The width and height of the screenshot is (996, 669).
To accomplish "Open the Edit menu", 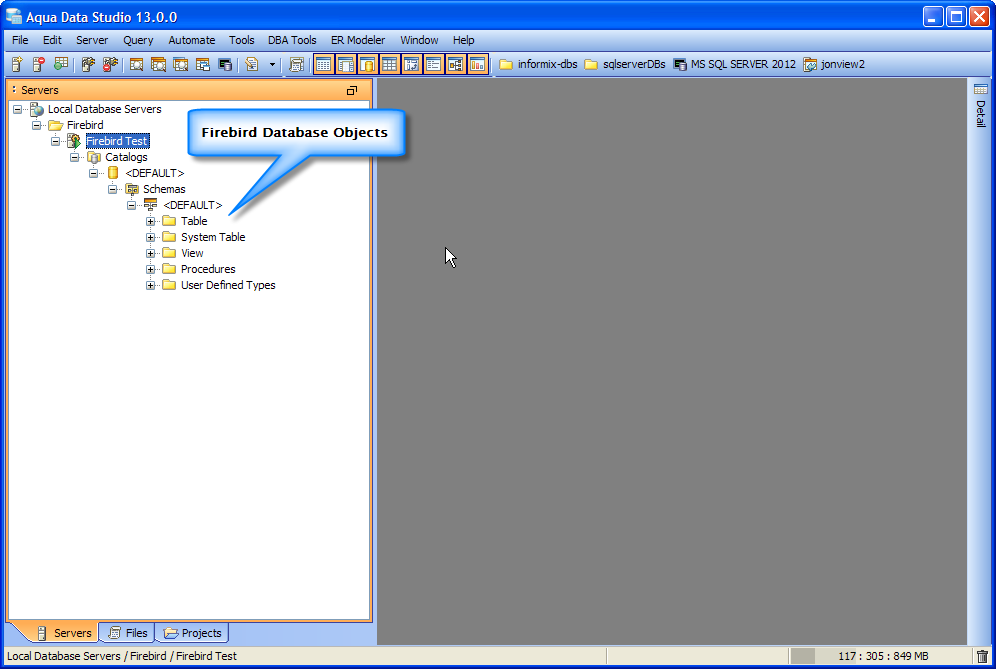I will [52, 40].
